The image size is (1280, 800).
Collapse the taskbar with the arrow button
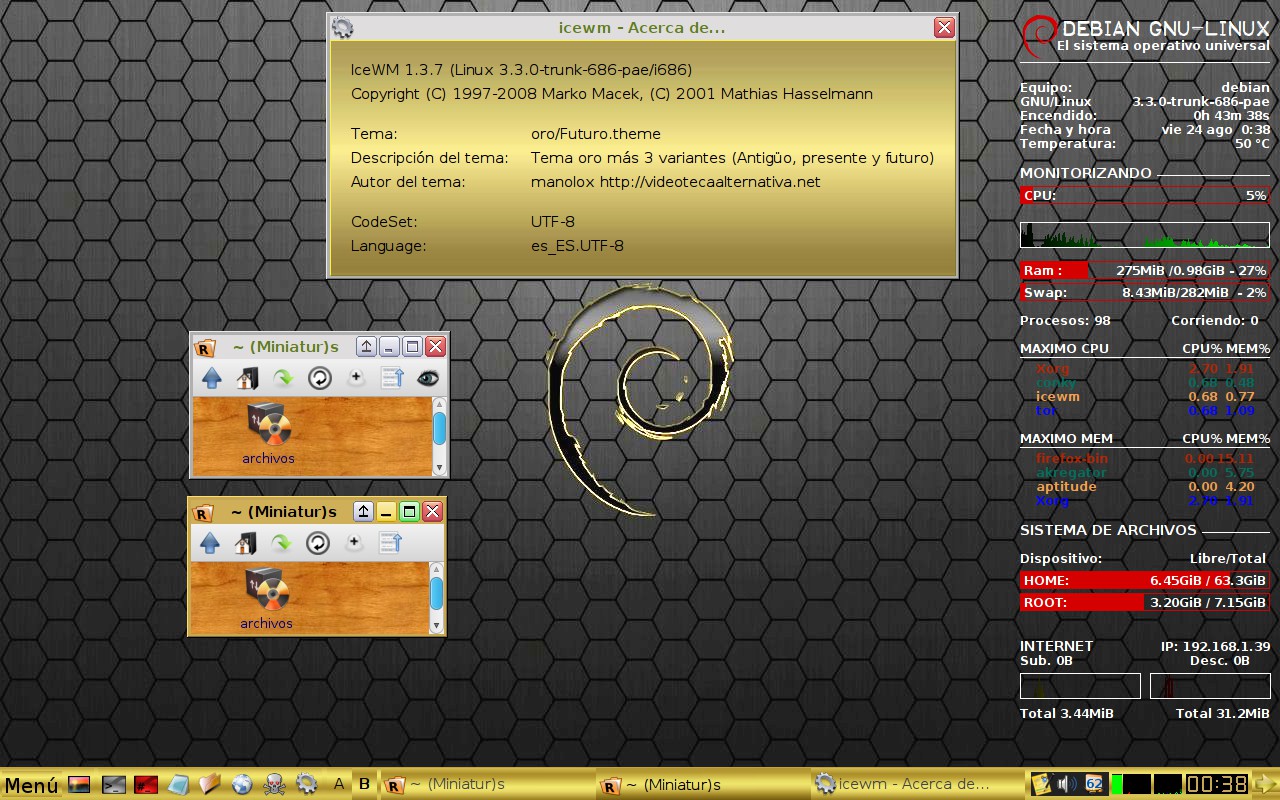pos(1265,785)
